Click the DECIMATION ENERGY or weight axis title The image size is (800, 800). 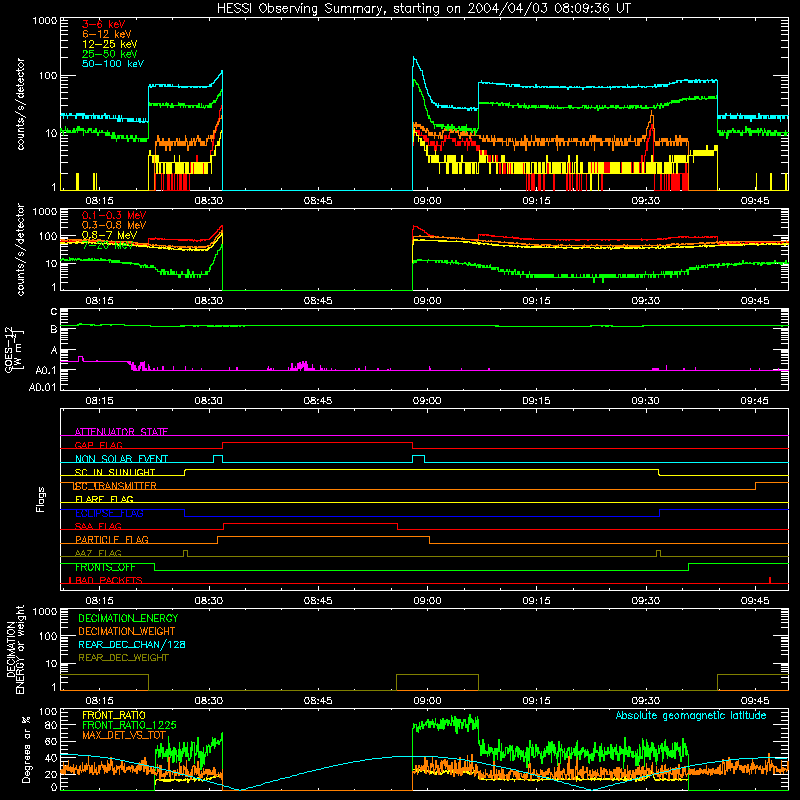point(15,649)
